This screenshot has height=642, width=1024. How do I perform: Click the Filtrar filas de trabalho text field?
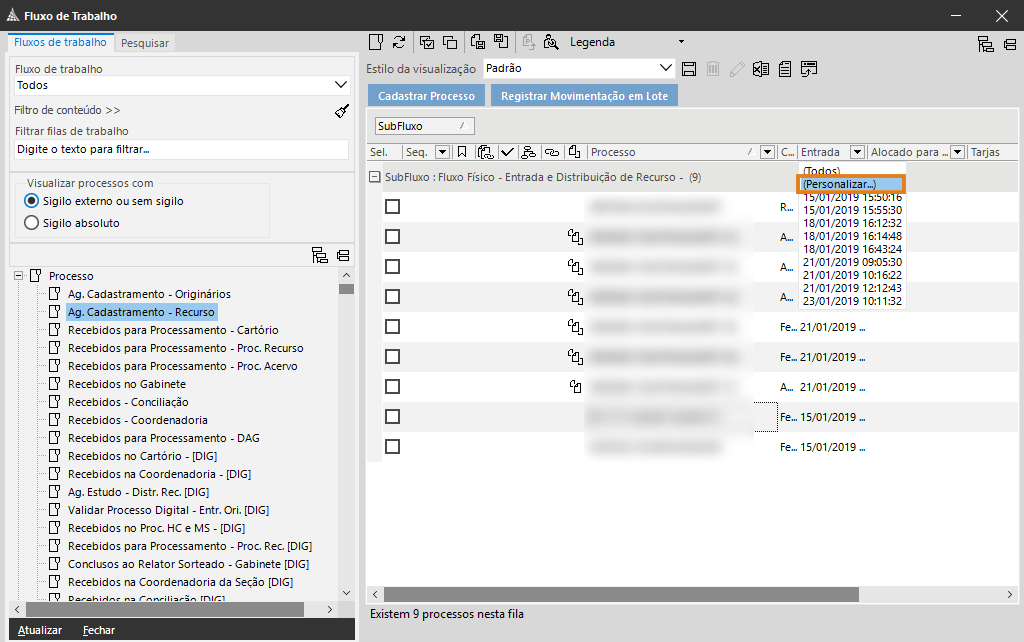tap(180, 149)
